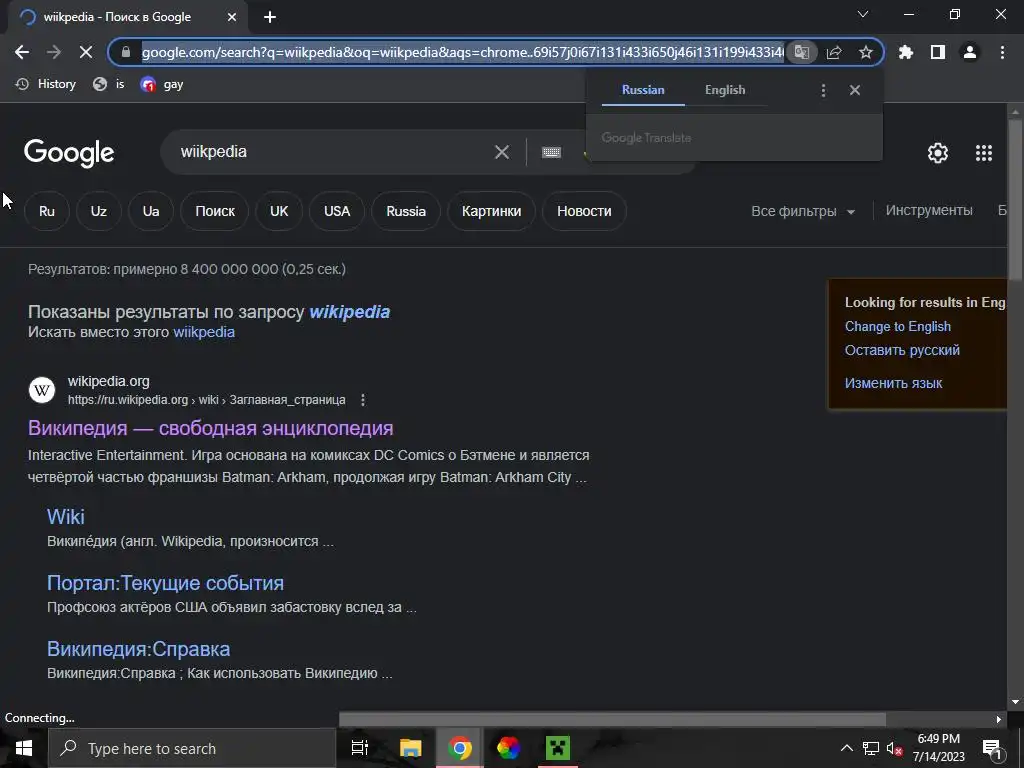Go back using the browser back arrow
Viewport: 1024px width, 768px height.
click(x=22, y=52)
